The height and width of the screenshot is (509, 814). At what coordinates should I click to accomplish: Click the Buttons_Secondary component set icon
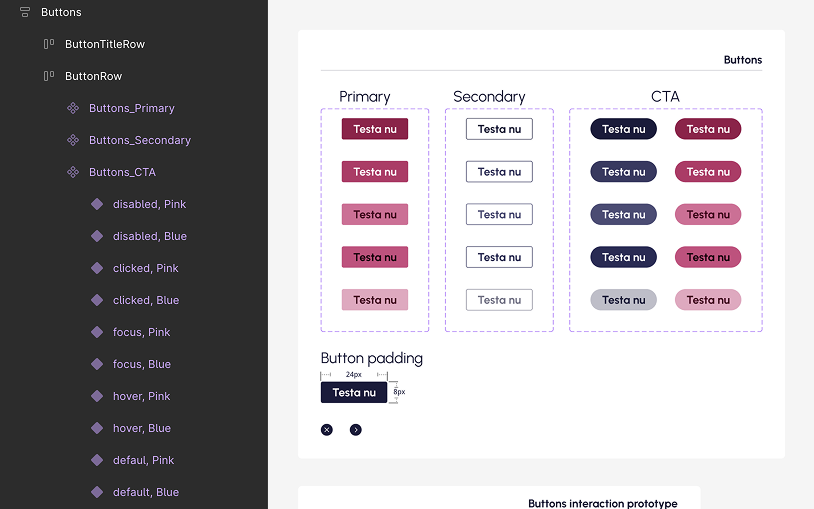coord(73,140)
